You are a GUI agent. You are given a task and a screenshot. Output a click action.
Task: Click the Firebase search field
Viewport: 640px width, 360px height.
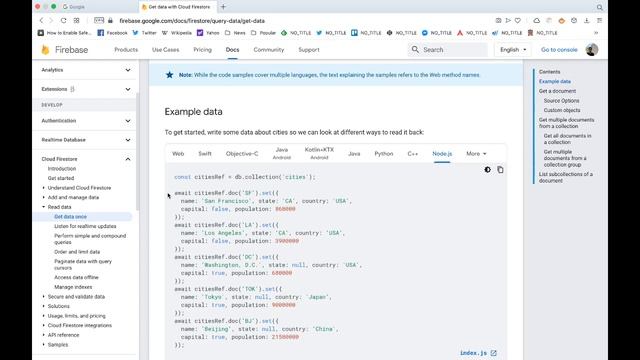tap(448, 50)
